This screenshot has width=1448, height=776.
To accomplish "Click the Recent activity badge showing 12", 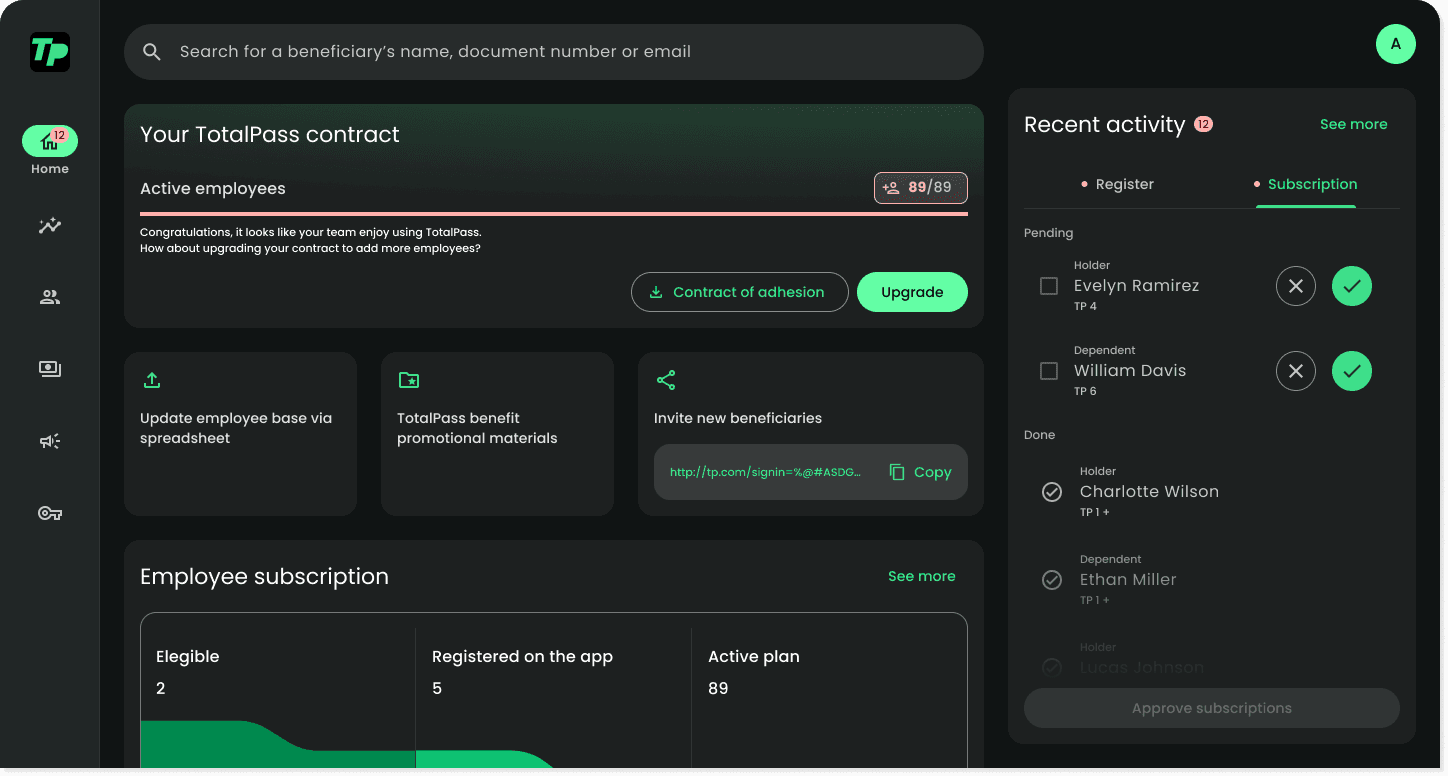I will [1204, 125].
